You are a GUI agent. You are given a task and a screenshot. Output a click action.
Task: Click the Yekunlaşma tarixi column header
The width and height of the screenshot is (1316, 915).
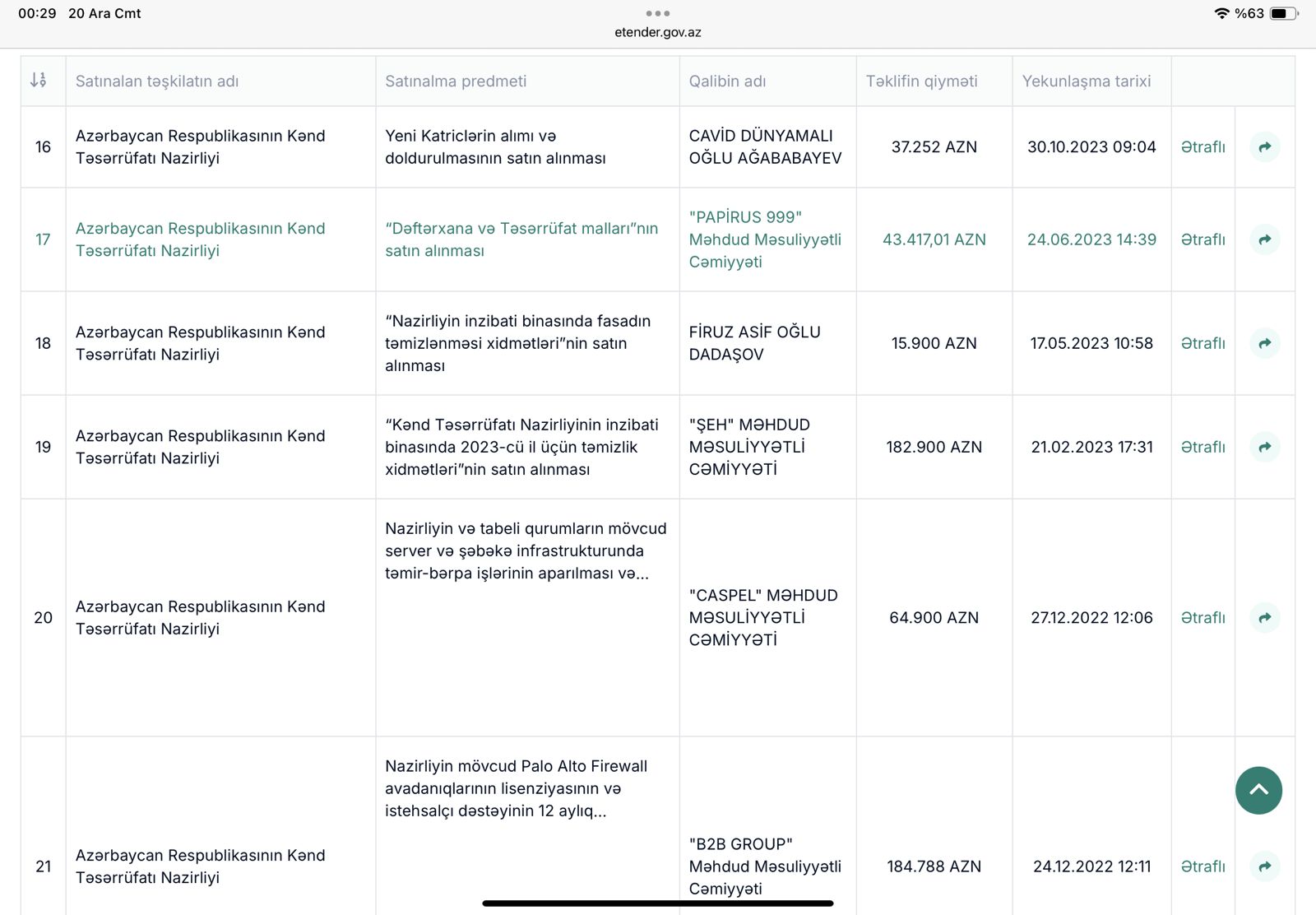[x=1086, y=81]
